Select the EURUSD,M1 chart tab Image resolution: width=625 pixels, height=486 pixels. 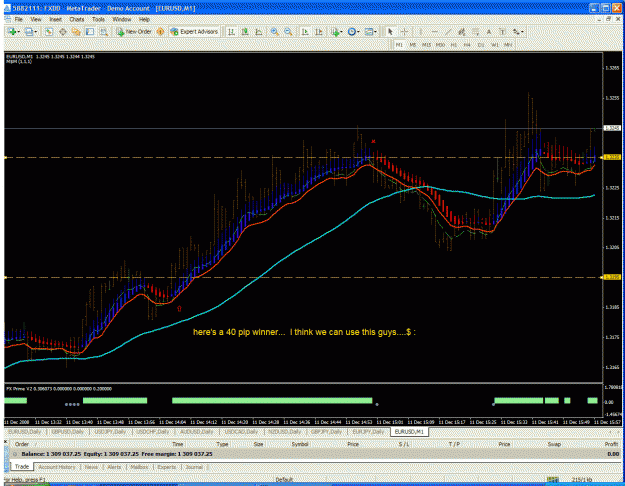click(409, 432)
